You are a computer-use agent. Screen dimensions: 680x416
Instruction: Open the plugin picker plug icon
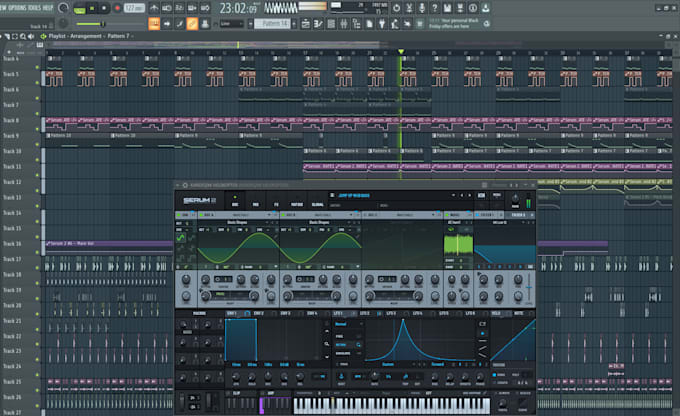pos(382,24)
